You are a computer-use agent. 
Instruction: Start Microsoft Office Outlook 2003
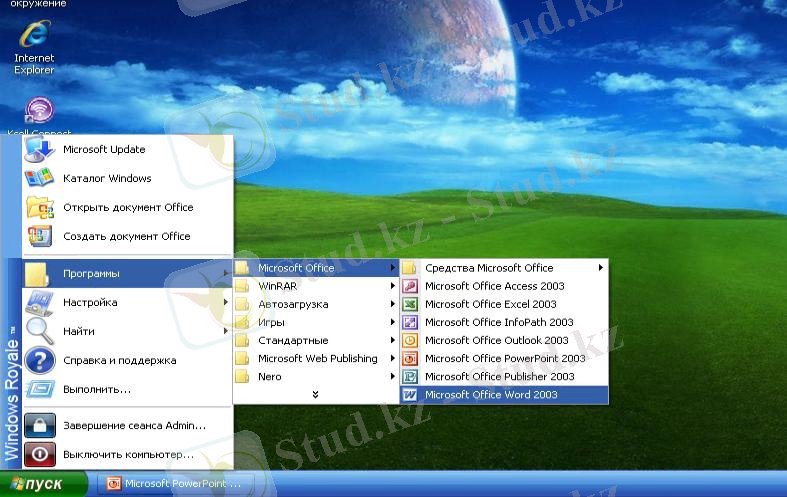504,340
